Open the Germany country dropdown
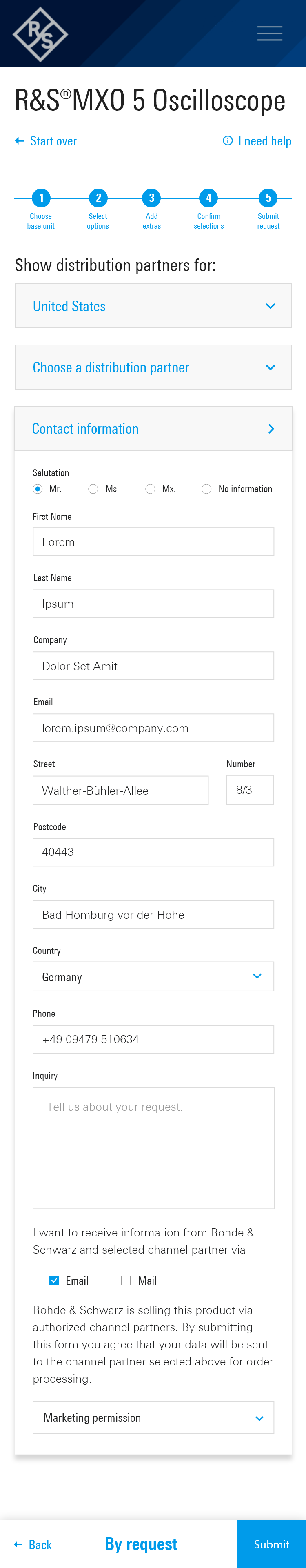This screenshot has width=306, height=1568. pyautogui.click(x=153, y=976)
